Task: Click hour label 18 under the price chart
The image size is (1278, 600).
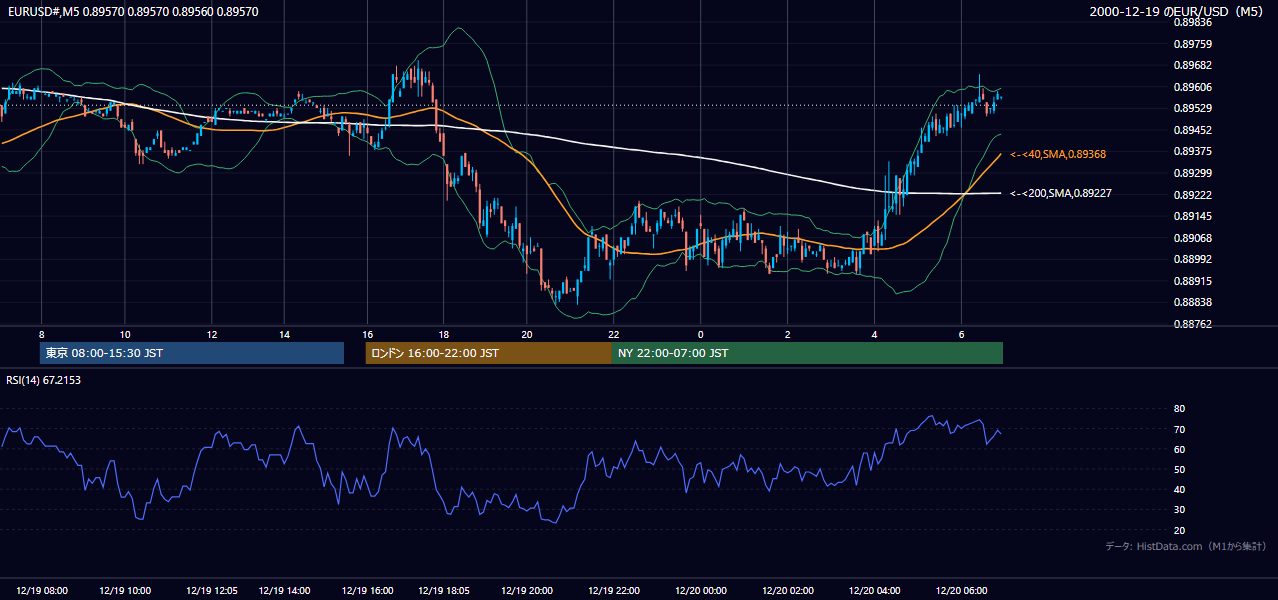Action: pyautogui.click(x=443, y=334)
